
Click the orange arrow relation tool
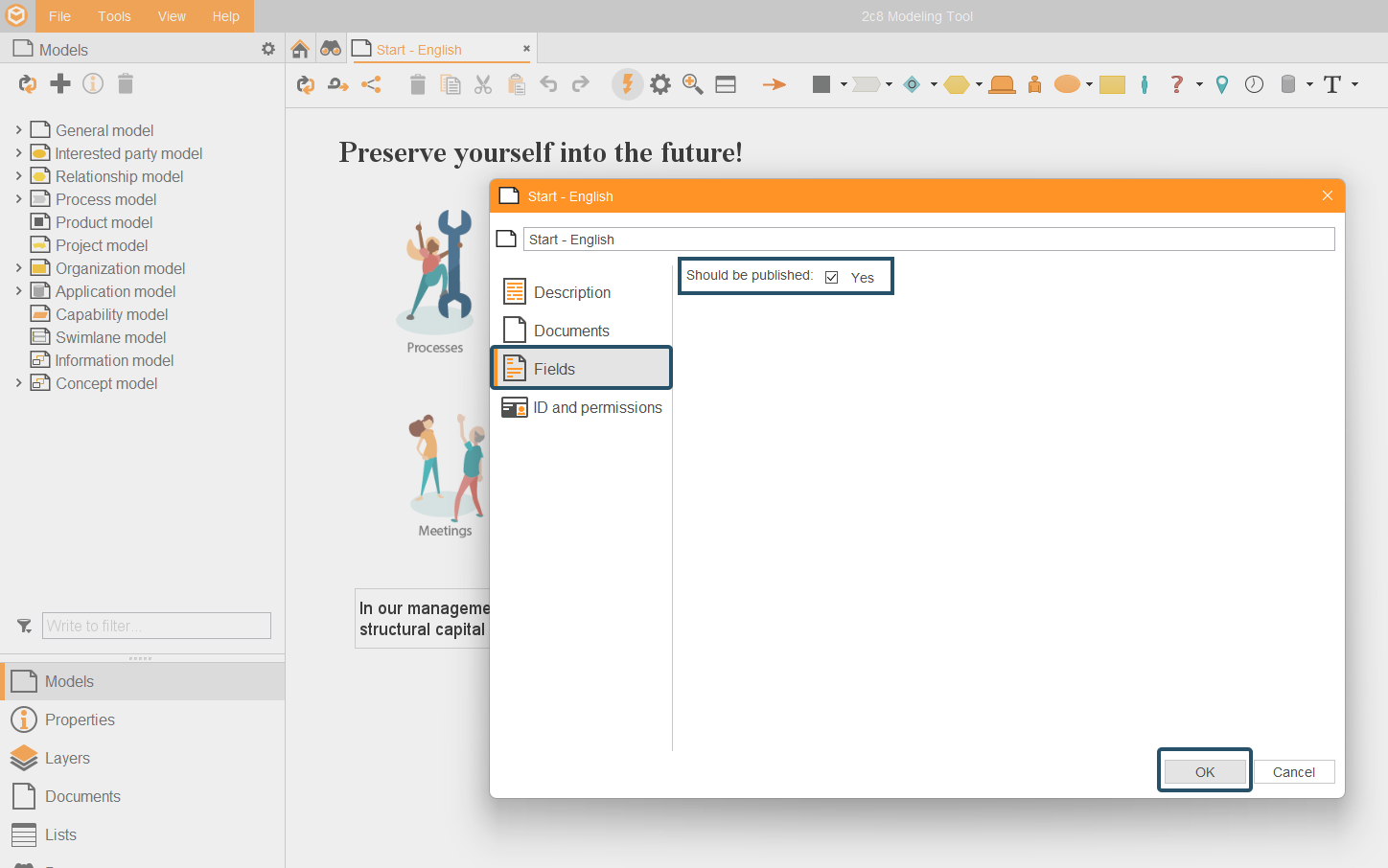pyautogui.click(x=774, y=84)
